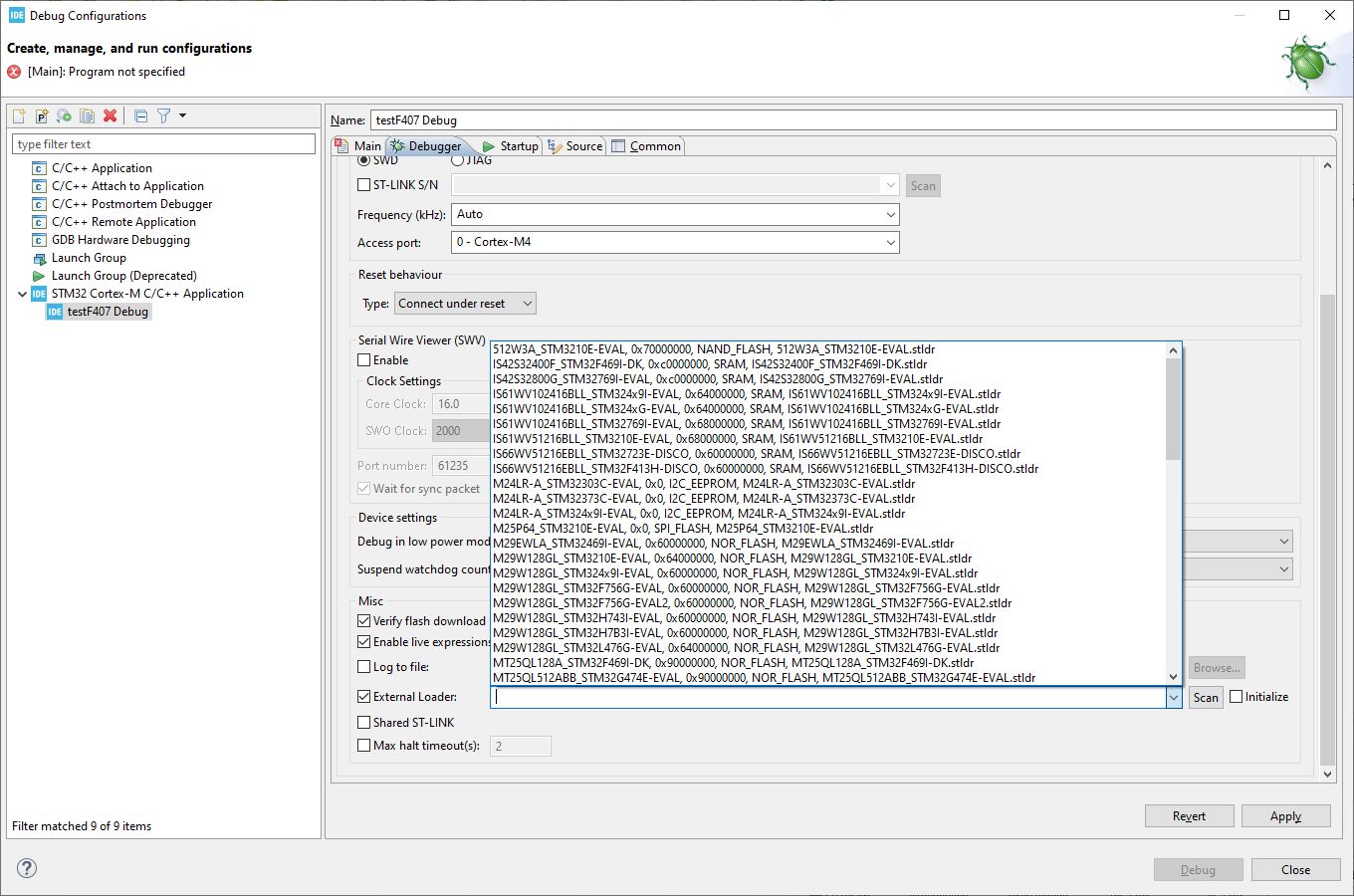Toggle Enable live expressions checkbox
This screenshot has width=1354, height=896.
pyautogui.click(x=363, y=642)
